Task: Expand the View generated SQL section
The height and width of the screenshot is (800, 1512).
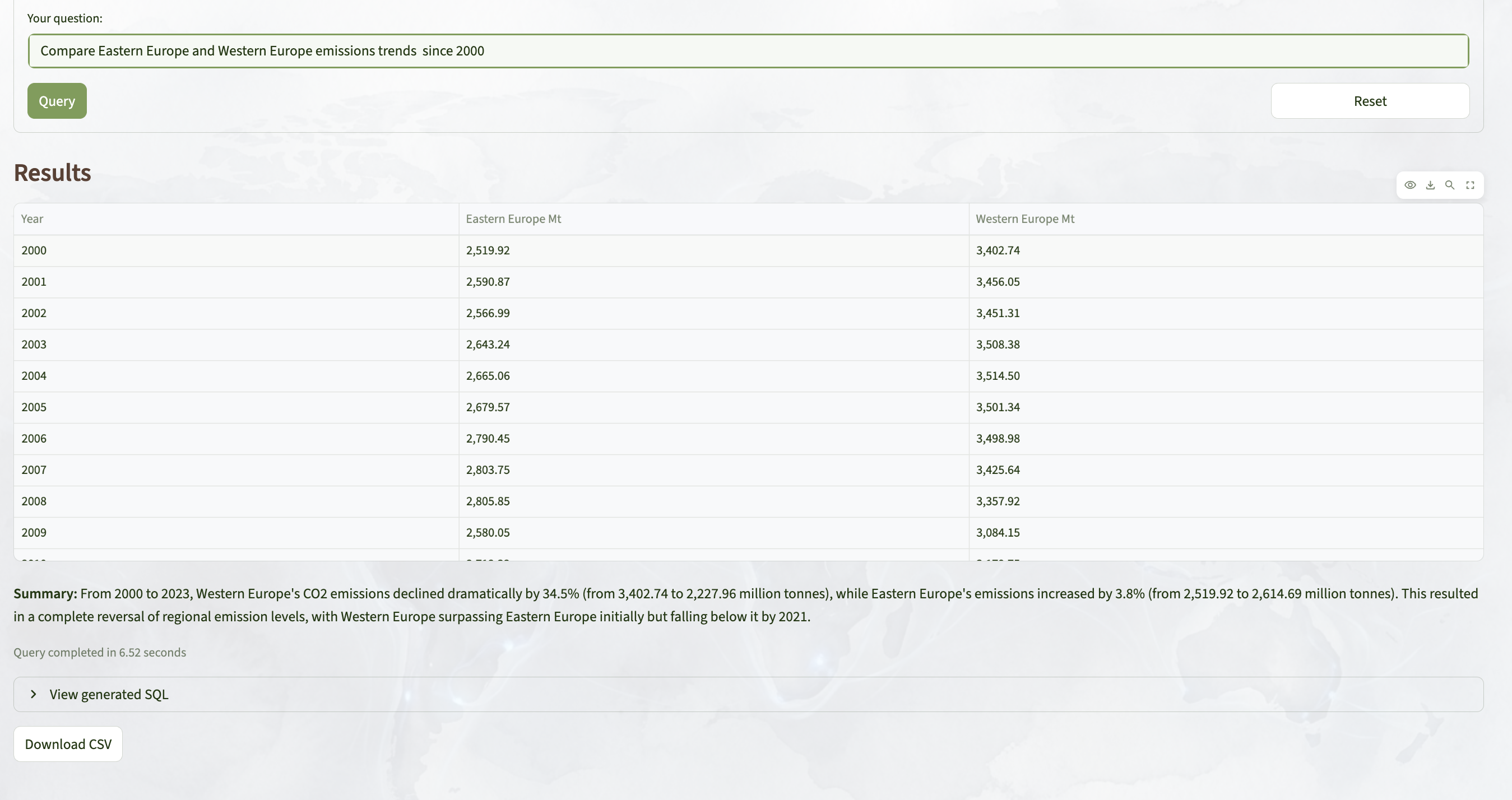Action: [x=109, y=694]
